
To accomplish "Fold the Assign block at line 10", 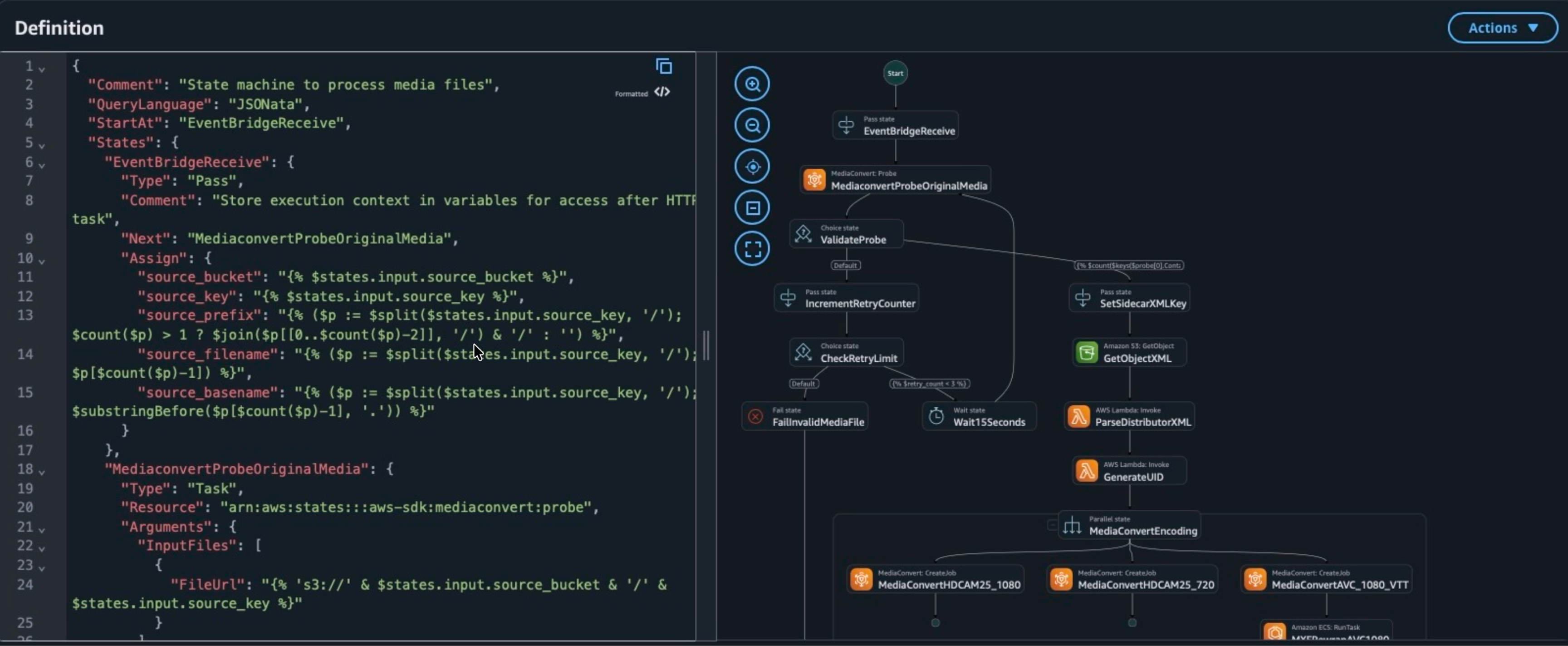I will pos(41,261).
